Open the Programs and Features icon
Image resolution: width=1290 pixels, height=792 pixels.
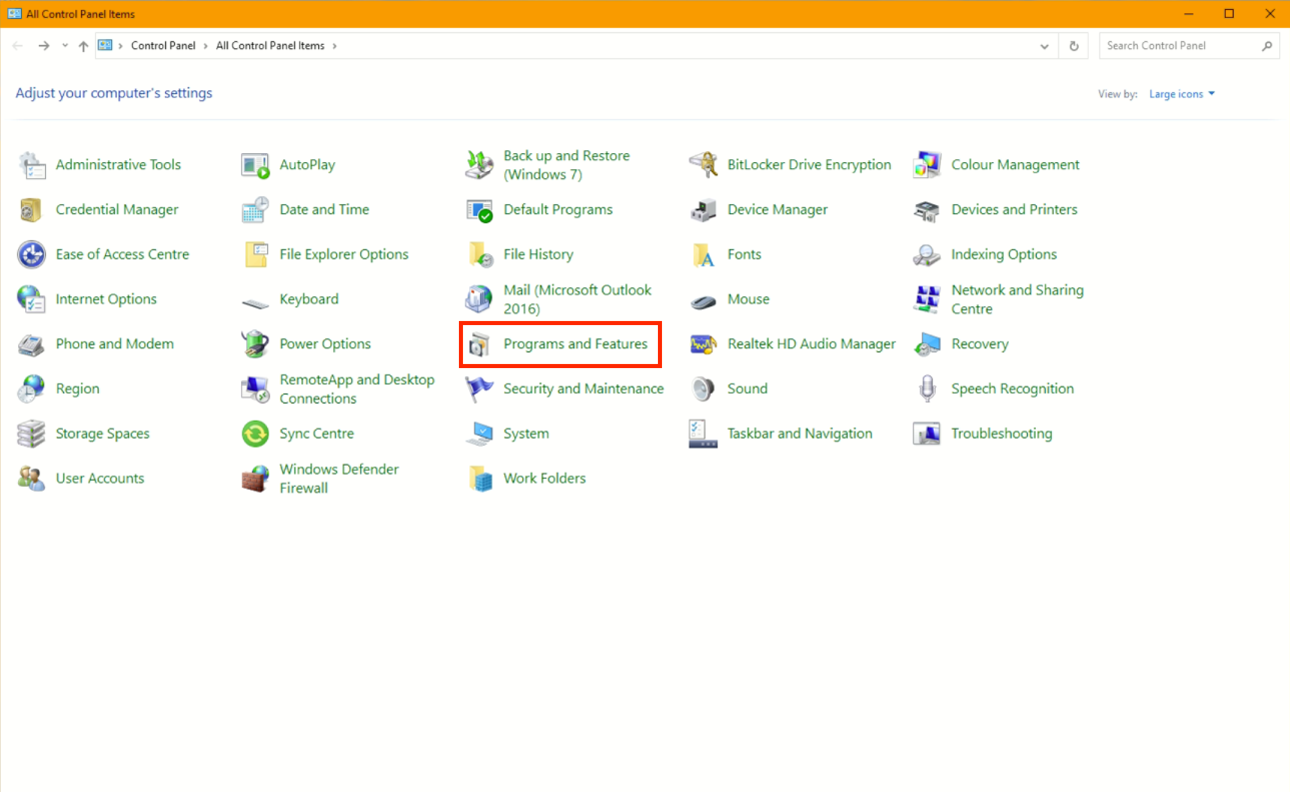click(x=480, y=345)
